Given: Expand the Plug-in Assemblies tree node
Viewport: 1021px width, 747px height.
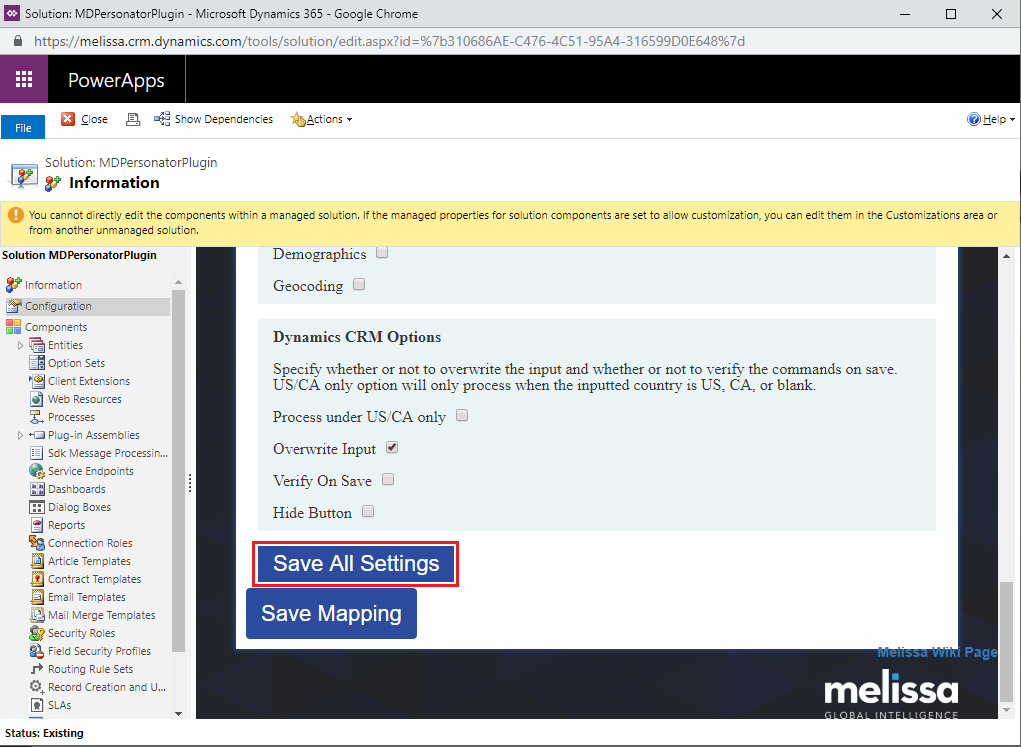Looking at the screenshot, I should (20, 435).
